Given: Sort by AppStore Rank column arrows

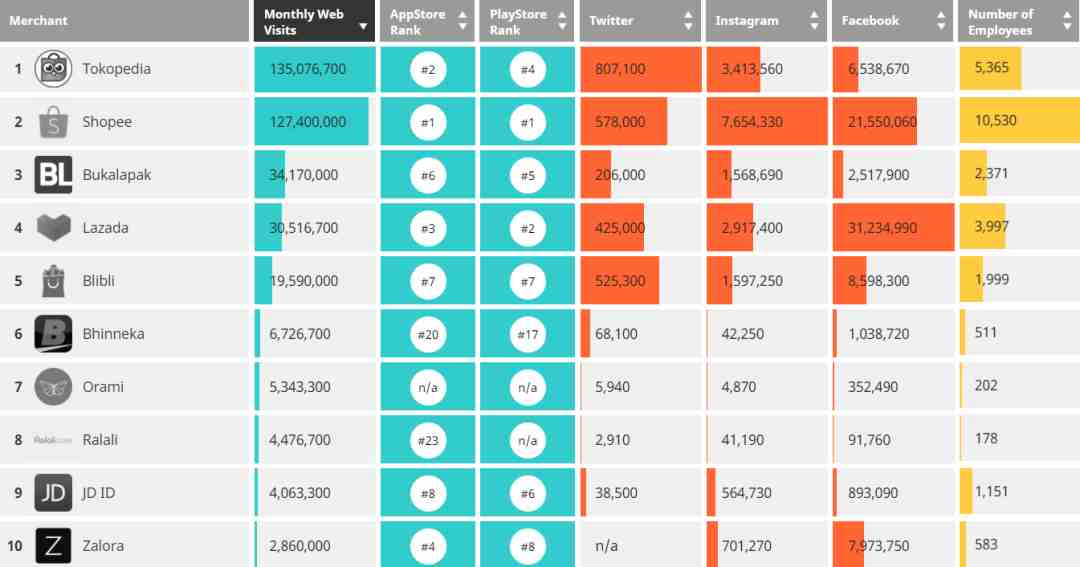Looking at the screenshot, I should point(462,21).
